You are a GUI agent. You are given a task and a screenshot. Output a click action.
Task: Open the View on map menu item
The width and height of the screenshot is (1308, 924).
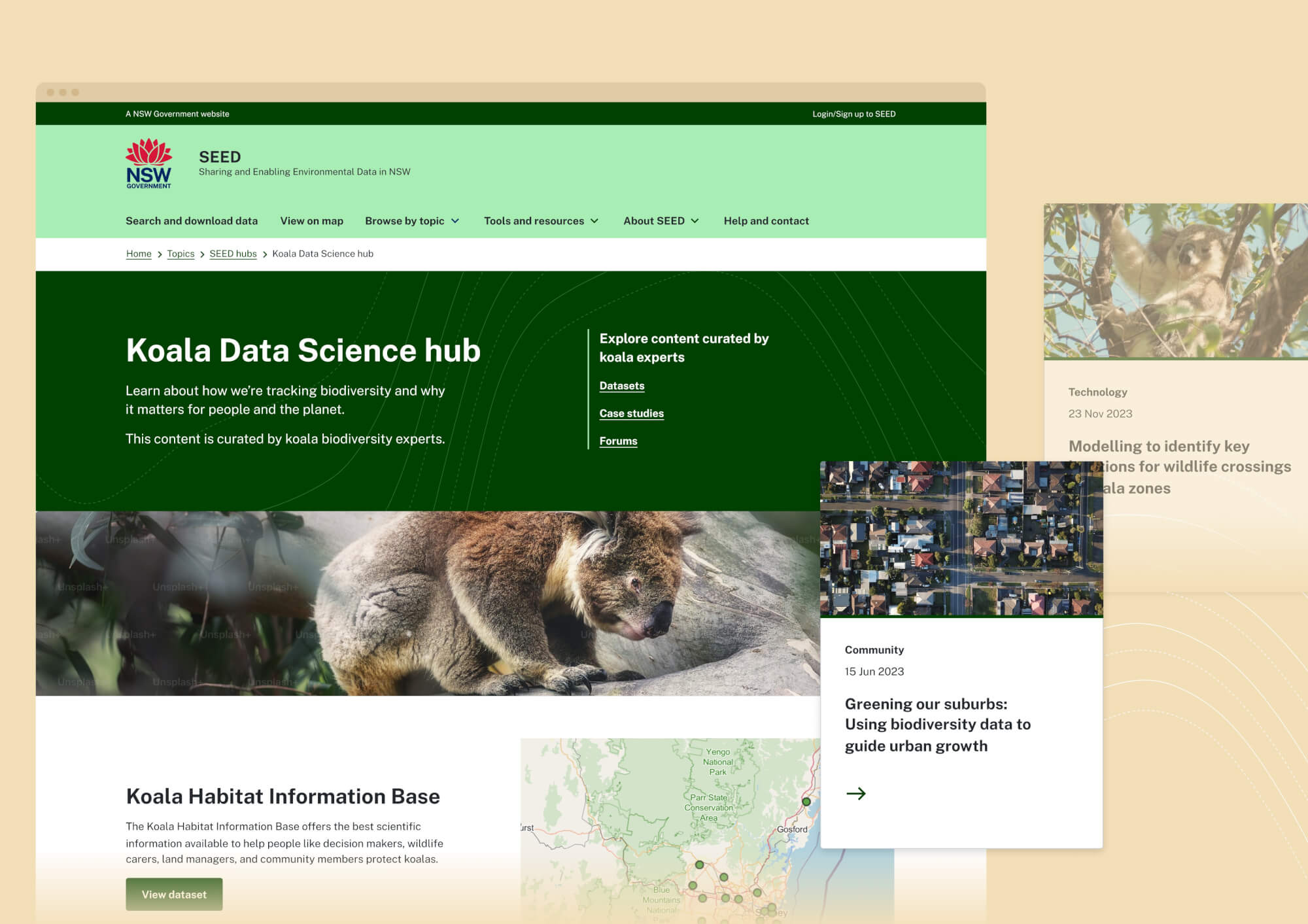(312, 221)
